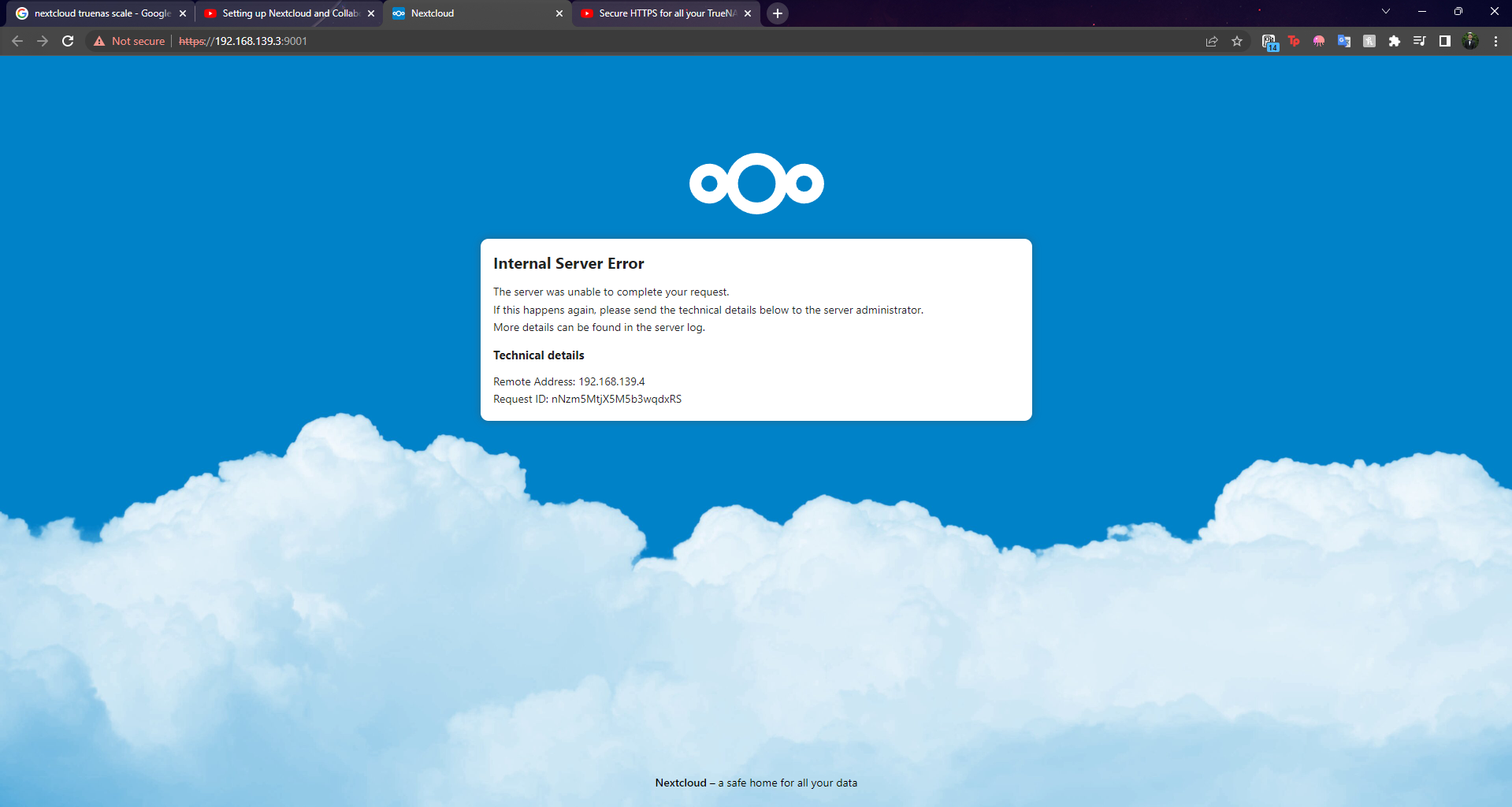Click the 'Internal Server Error' heading
Image resolution: width=1512 pixels, height=807 pixels.
pos(569,263)
